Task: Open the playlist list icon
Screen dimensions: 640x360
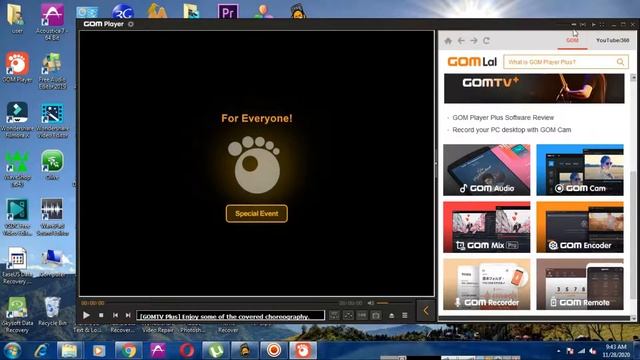Action: coord(404,315)
